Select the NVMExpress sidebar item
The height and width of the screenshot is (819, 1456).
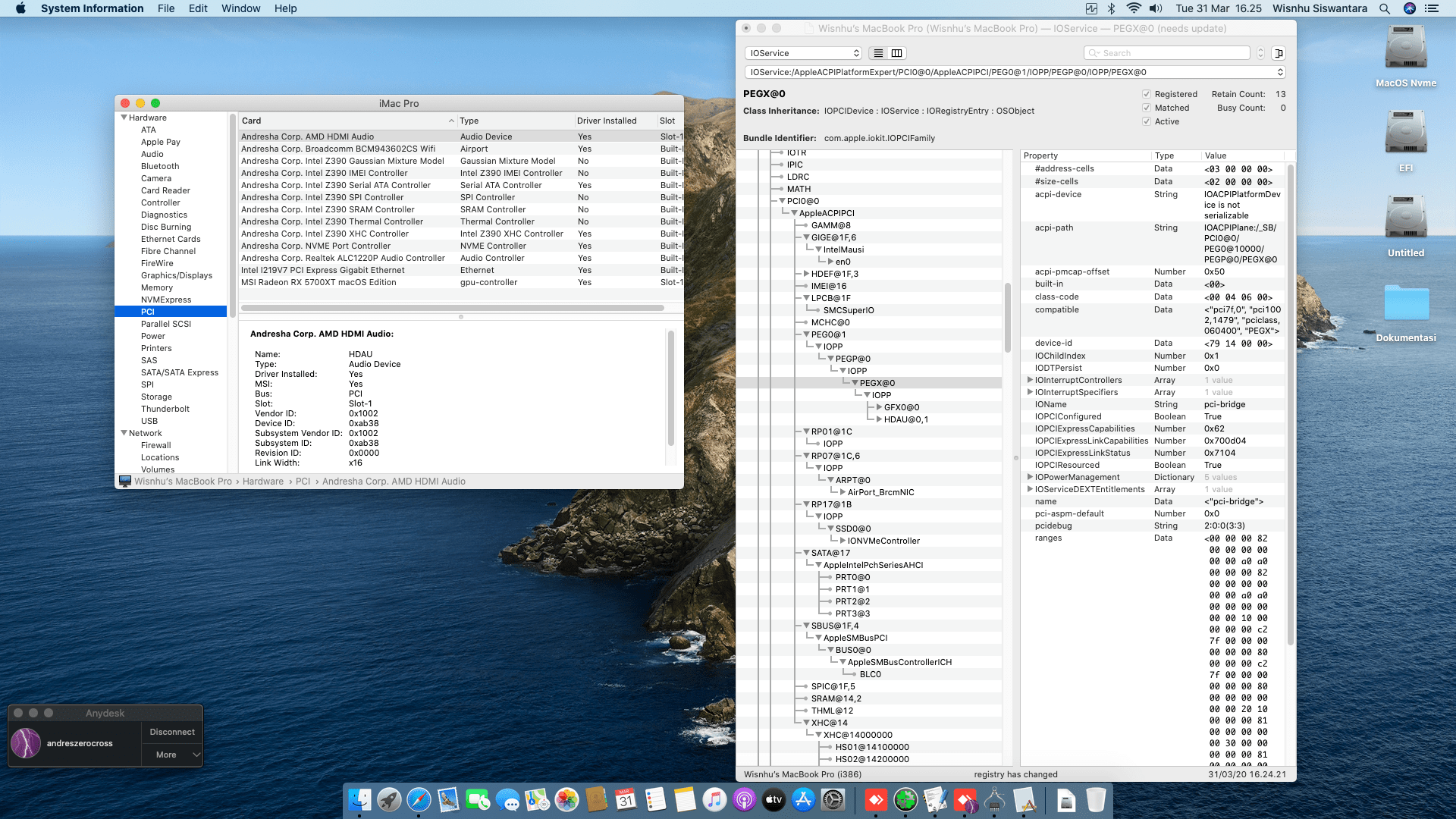tap(166, 300)
